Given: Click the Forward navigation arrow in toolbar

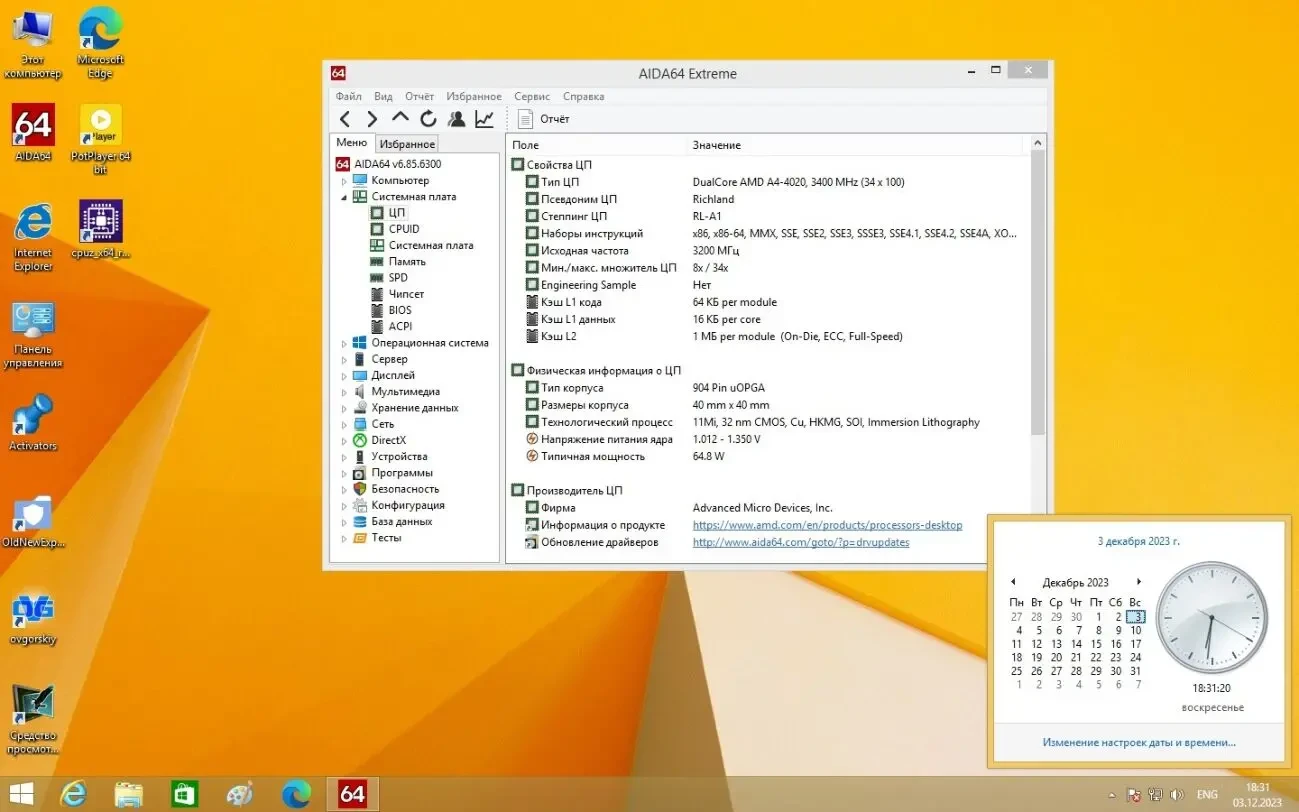Looking at the screenshot, I should (x=372, y=119).
